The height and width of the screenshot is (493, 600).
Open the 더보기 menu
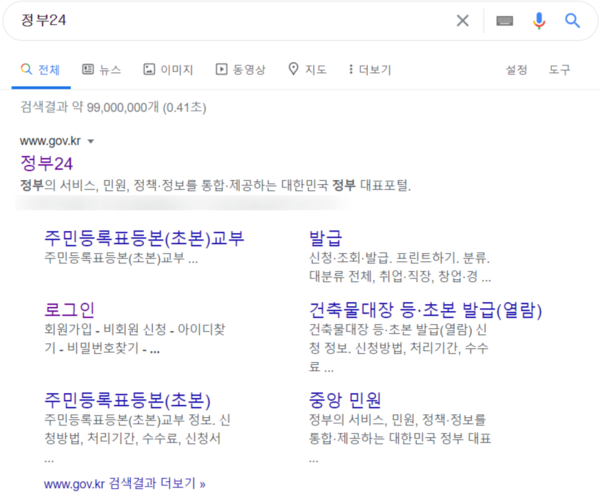coord(370,70)
